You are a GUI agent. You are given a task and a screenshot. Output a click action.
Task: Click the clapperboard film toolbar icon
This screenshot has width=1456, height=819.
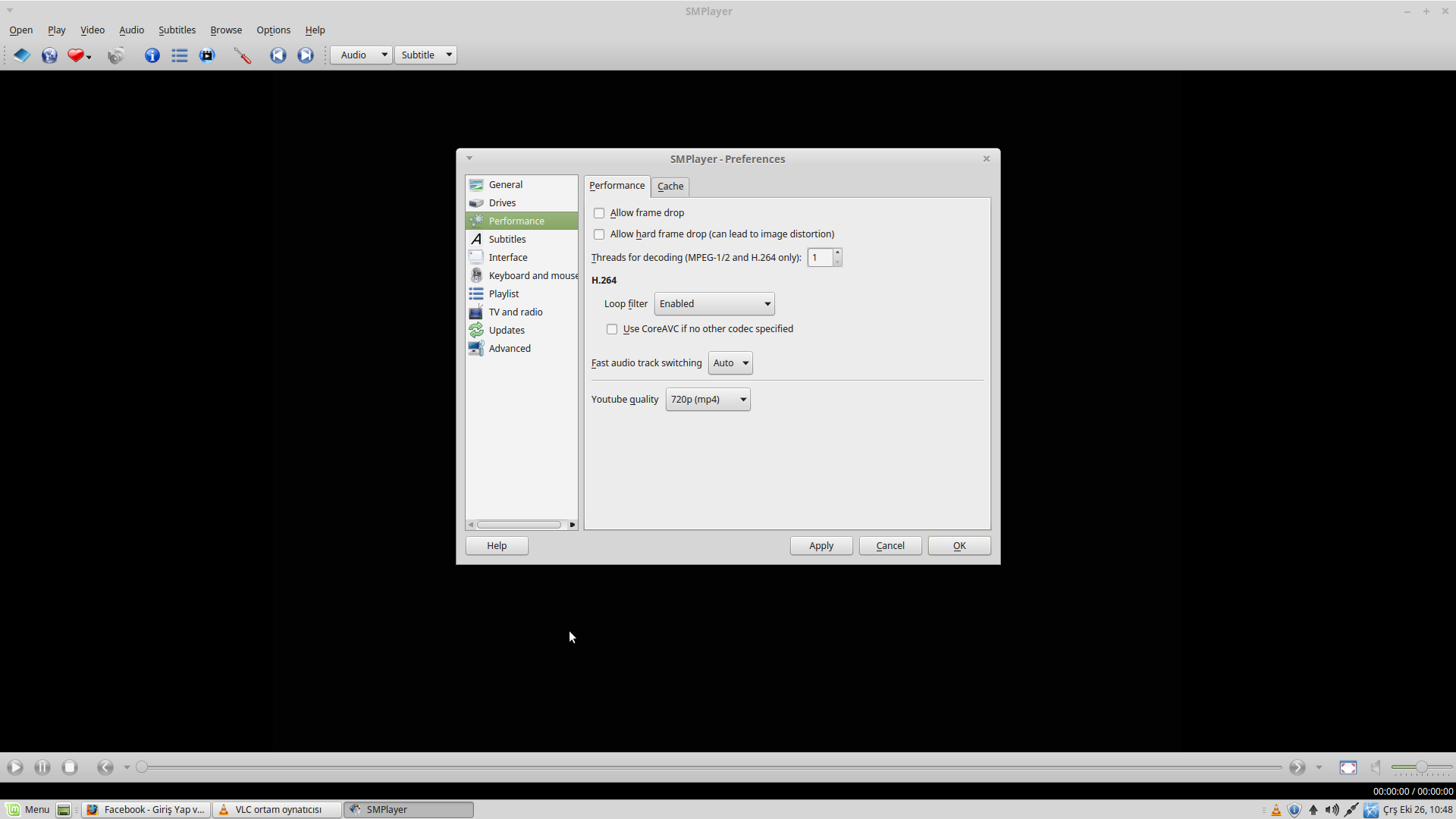click(207, 55)
